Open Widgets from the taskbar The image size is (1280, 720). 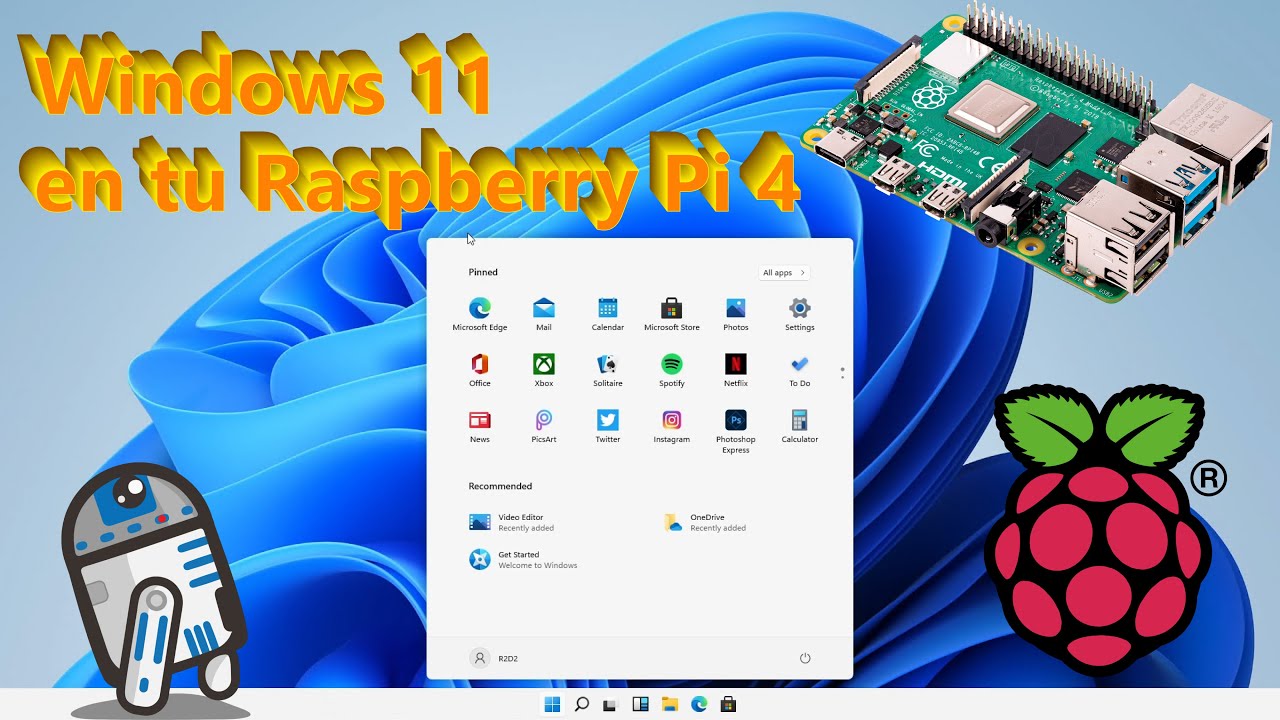[640, 704]
